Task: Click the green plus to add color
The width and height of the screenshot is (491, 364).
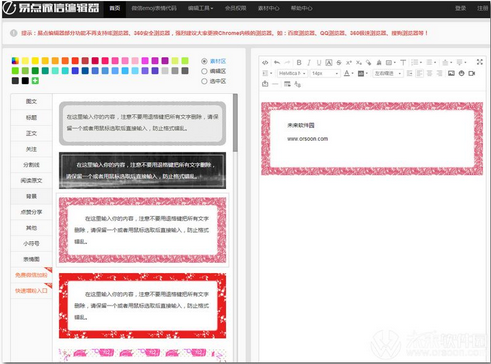Action: (x=35, y=81)
